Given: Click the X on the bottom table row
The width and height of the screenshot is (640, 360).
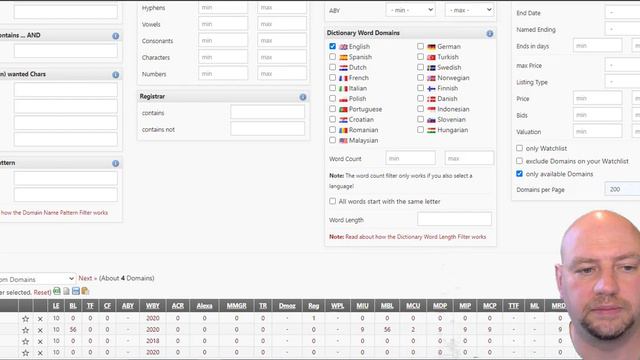Looking at the screenshot, I should (40, 353).
